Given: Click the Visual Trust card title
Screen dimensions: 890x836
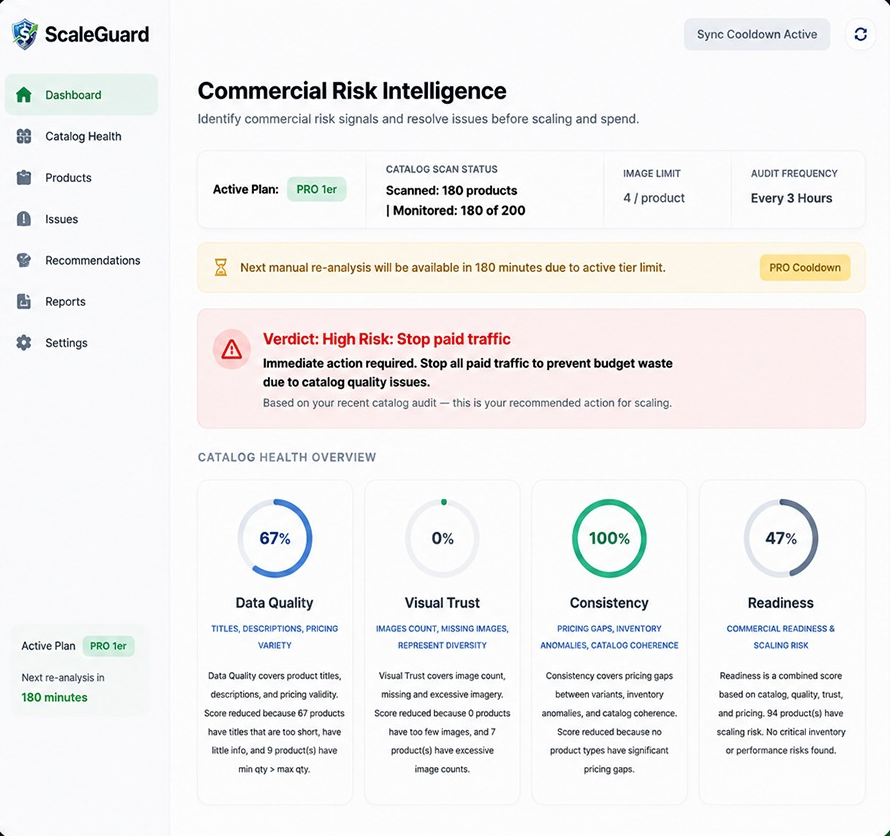Looking at the screenshot, I should tap(442, 603).
